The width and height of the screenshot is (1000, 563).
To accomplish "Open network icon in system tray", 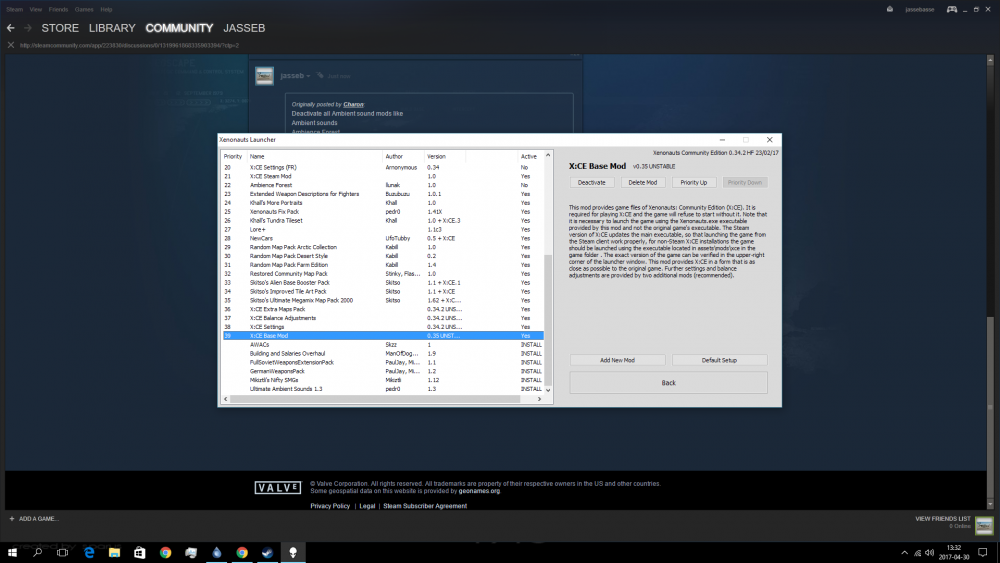I will click(x=917, y=553).
